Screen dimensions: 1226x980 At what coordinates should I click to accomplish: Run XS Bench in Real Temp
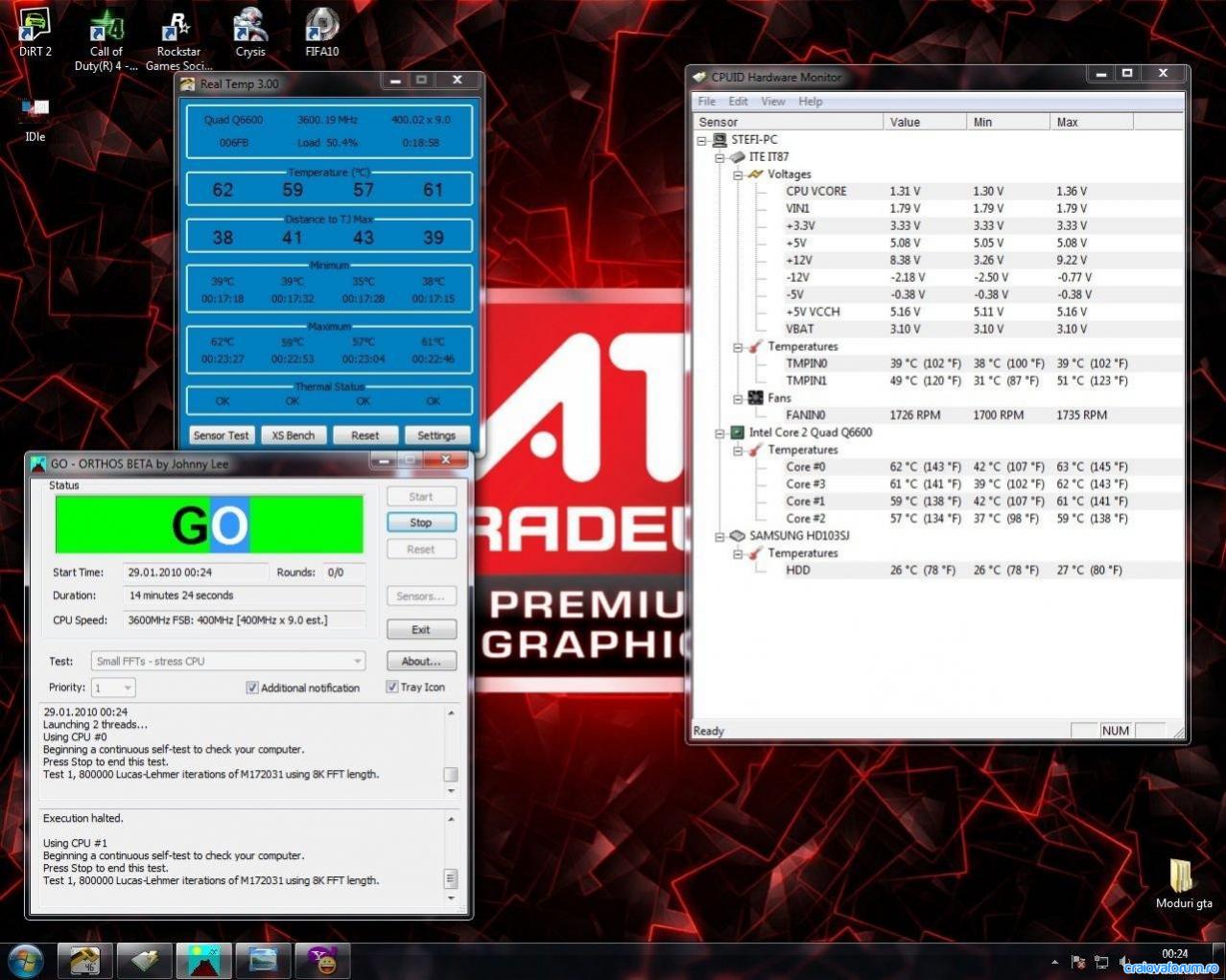[293, 435]
